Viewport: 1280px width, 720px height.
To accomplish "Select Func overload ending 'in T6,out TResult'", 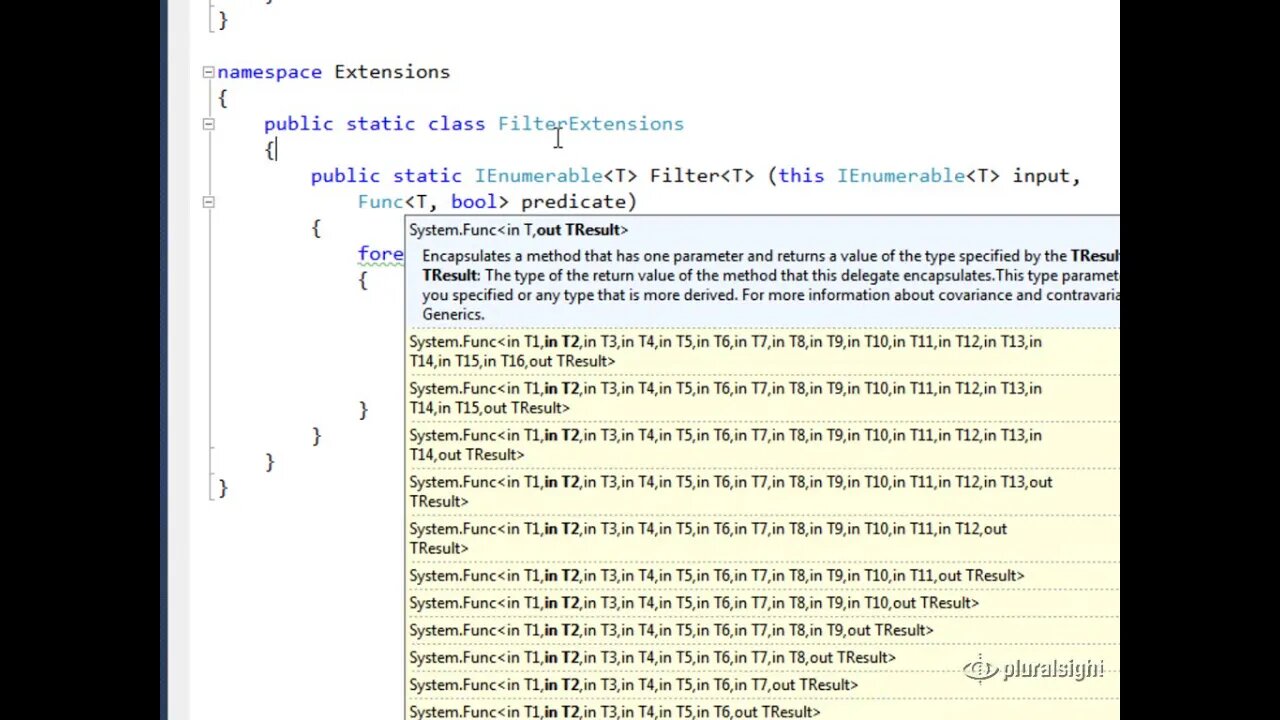I will coord(762,711).
